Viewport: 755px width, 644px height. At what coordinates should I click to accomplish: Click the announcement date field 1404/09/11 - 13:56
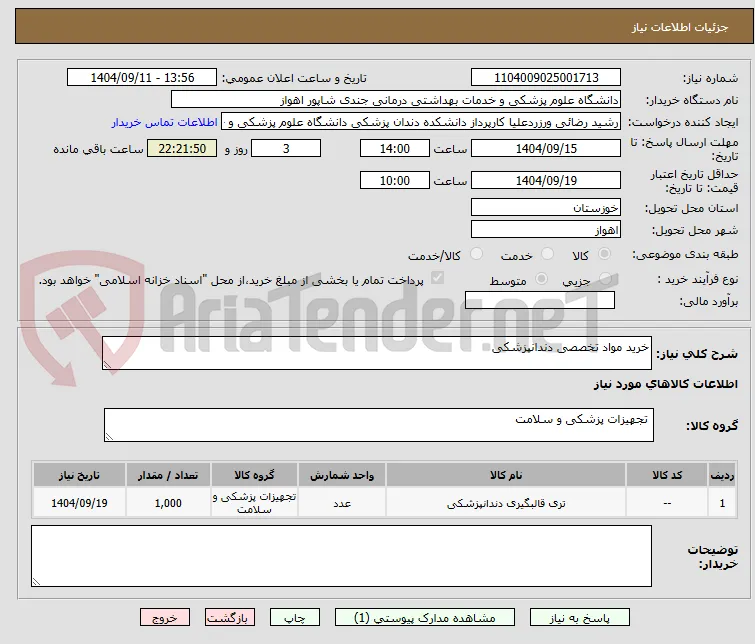[x=142, y=78]
